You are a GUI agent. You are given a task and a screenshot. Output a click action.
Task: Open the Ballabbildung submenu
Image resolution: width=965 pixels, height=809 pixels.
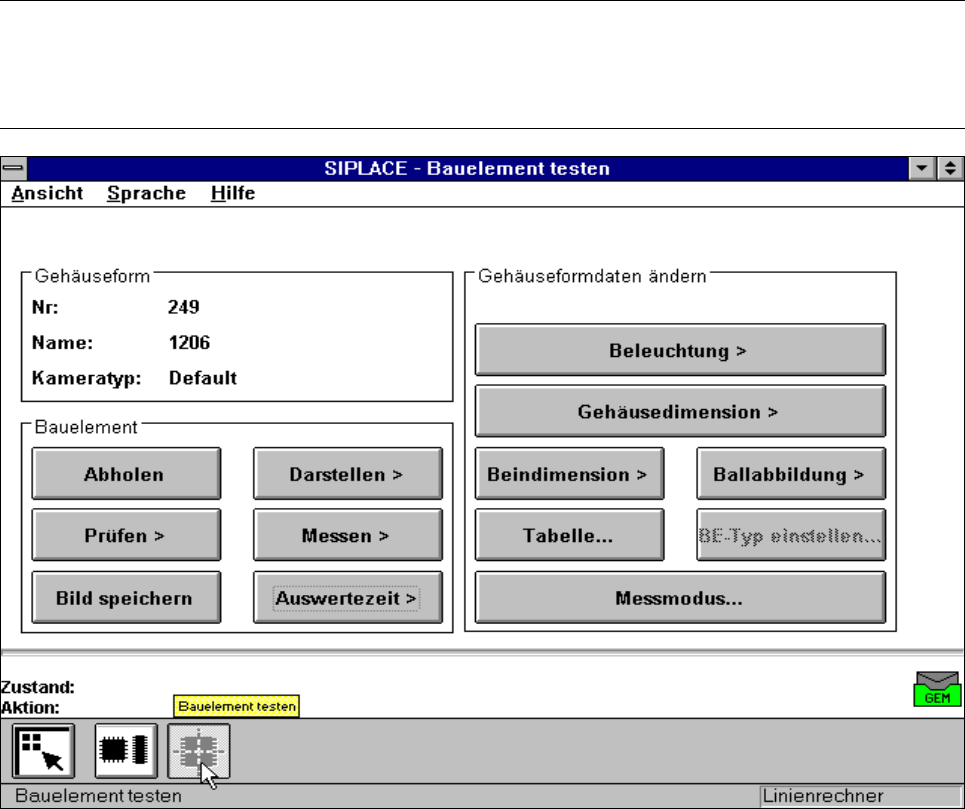pos(790,473)
